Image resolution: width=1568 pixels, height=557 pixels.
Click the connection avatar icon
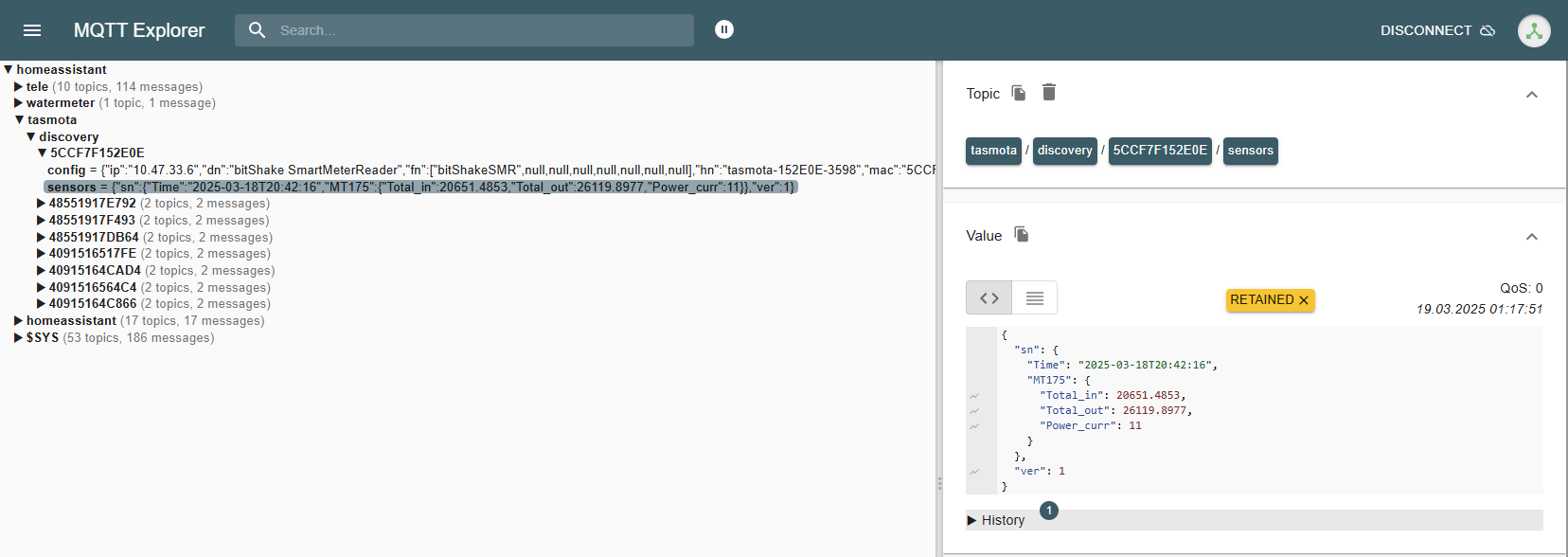(x=1534, y=30)
